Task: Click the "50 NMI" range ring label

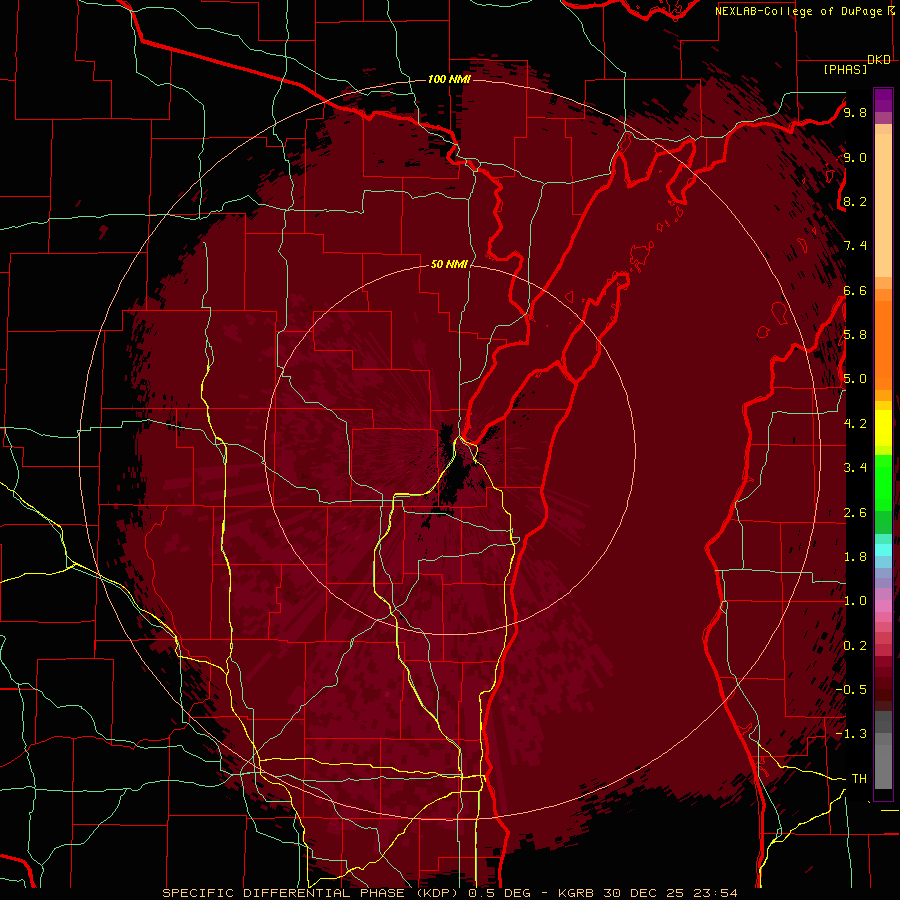Action: [x=449, y=264]
